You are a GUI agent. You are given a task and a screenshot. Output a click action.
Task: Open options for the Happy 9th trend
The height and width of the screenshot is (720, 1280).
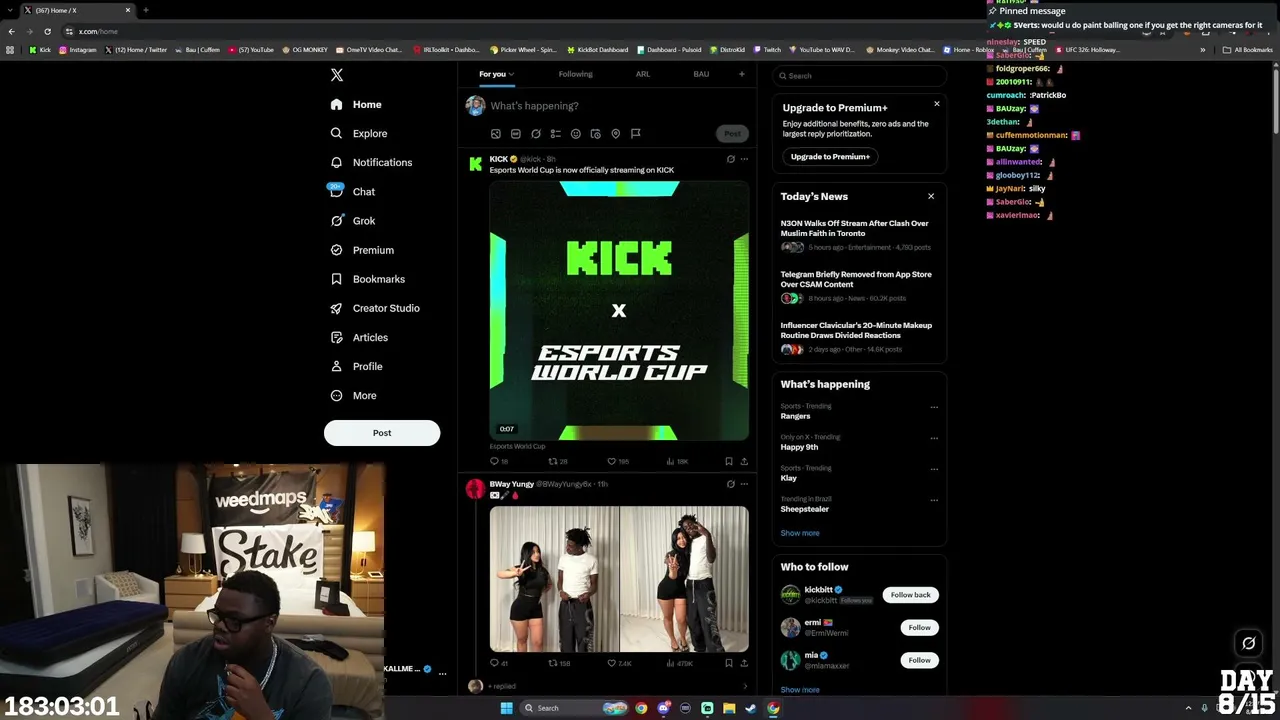click(934, 438)
